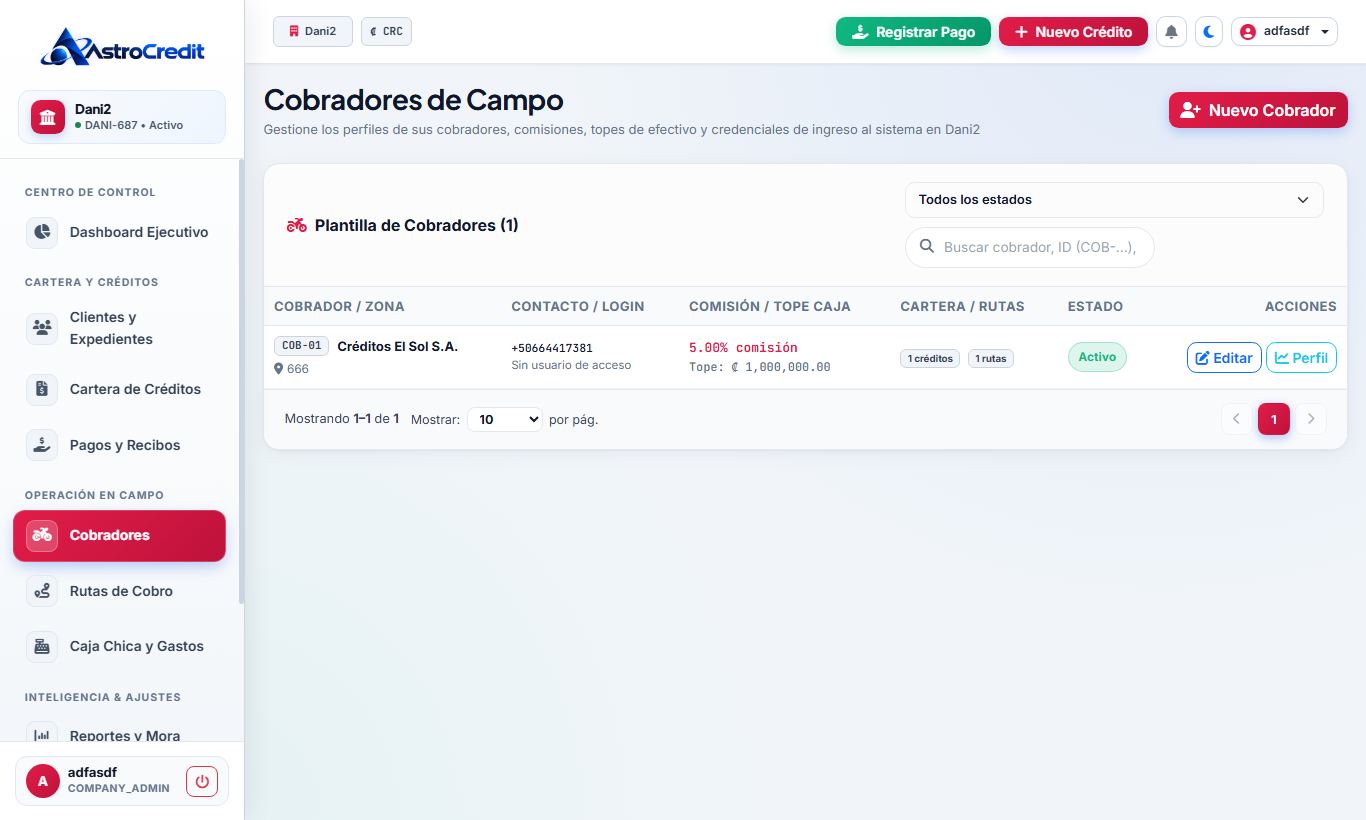
Task: Click the CRC currency chip
Action: coord(386,31)
